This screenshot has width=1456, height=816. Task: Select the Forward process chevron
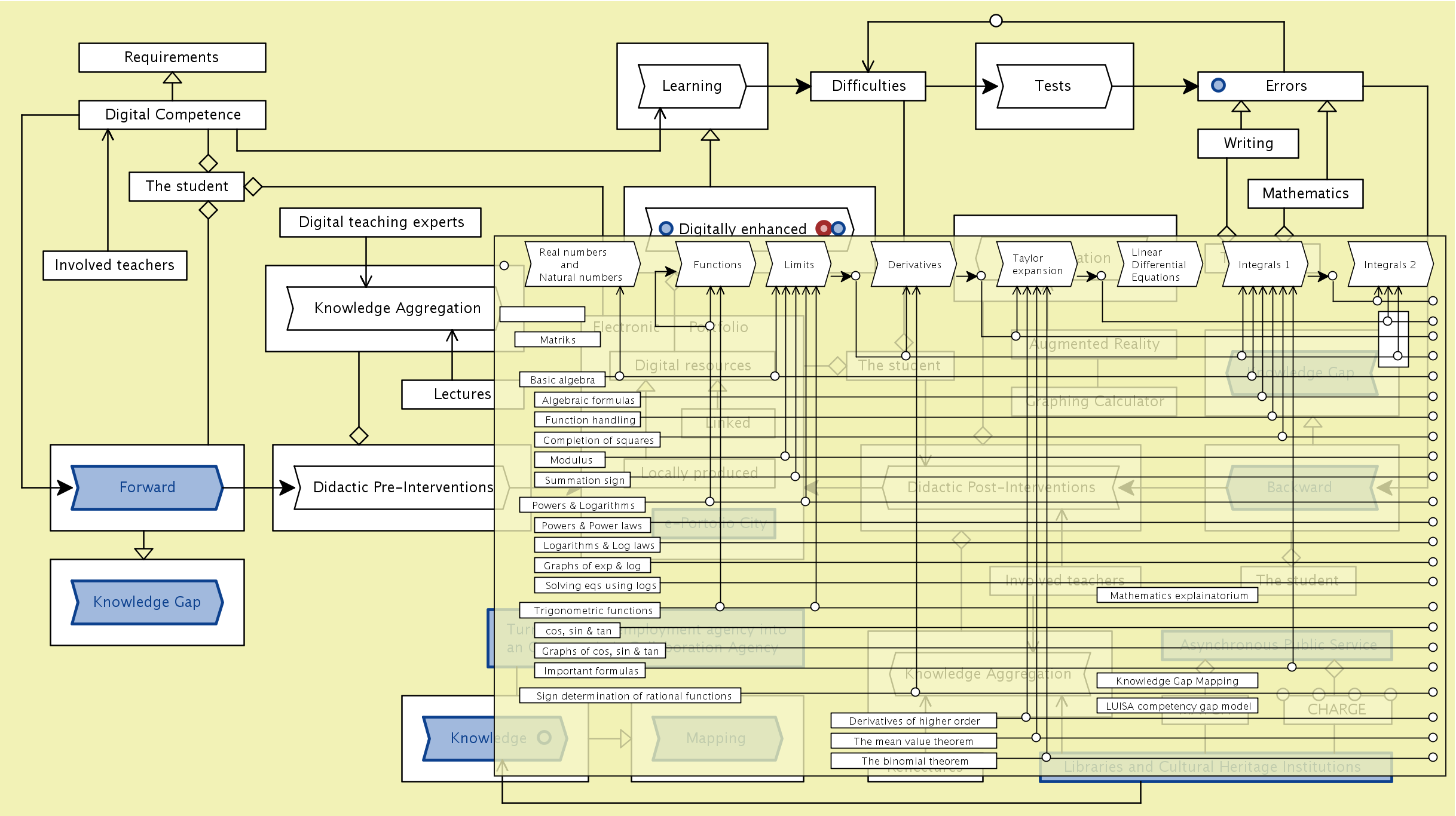147,487
